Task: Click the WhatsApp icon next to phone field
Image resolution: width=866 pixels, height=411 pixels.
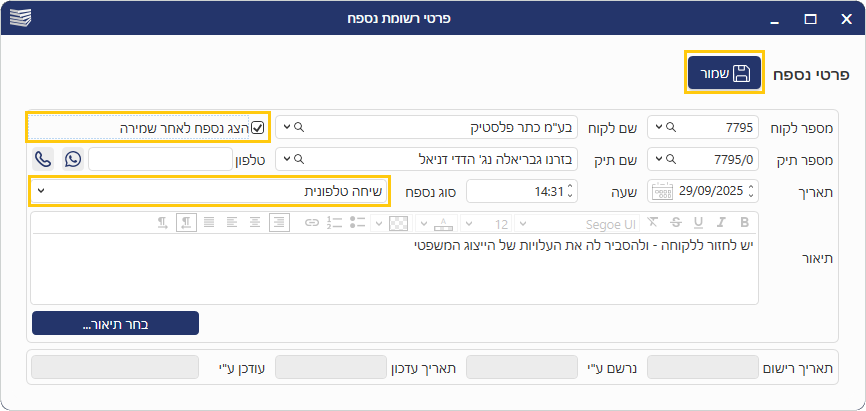Action: (74, 159)
